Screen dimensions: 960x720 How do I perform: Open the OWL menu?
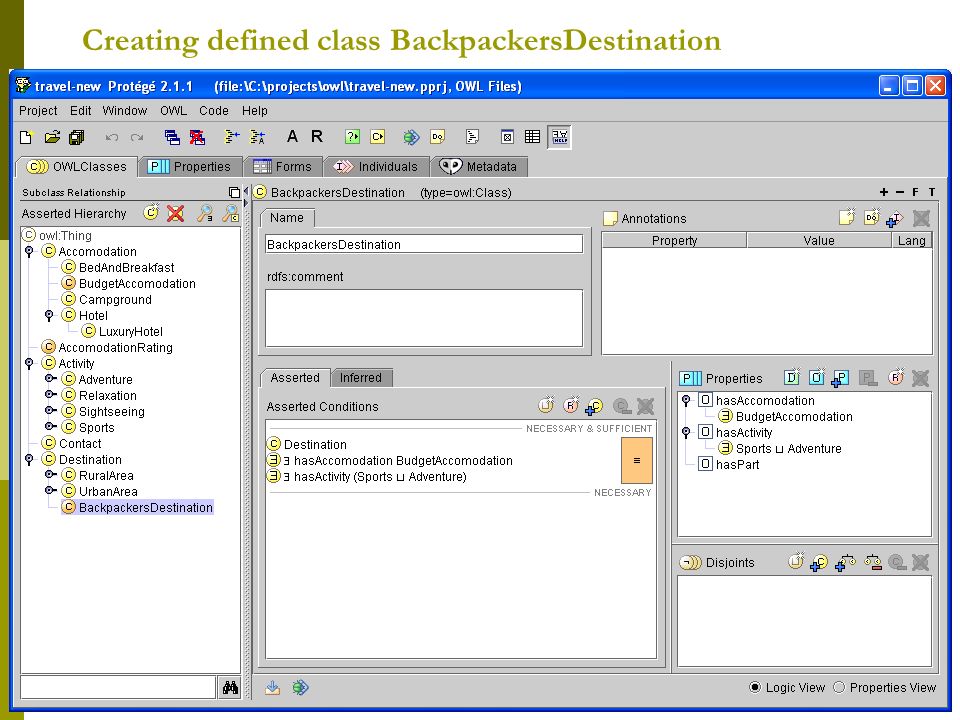tap(173, 111)
